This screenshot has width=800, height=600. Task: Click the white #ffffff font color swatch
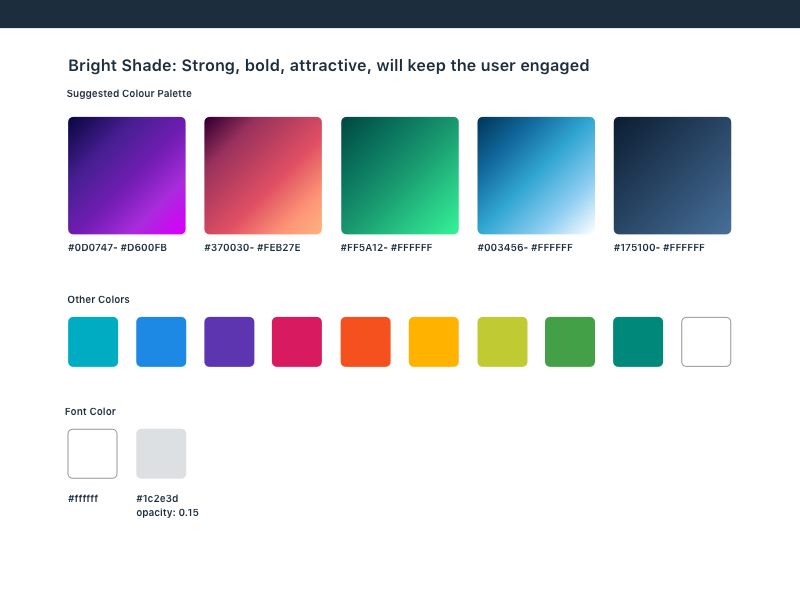tap(93, 454)
